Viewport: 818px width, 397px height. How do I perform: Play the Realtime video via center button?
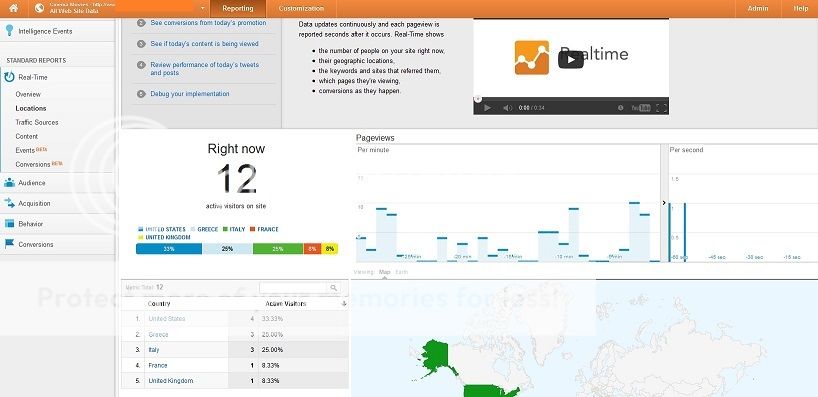(x=571, y=59)
